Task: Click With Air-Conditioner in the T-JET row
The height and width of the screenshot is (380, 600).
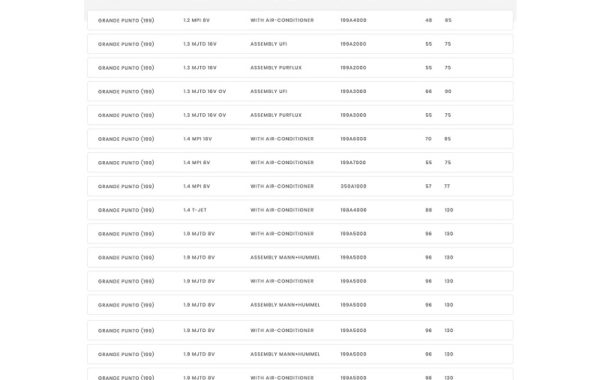Action: tap(282, 210)
